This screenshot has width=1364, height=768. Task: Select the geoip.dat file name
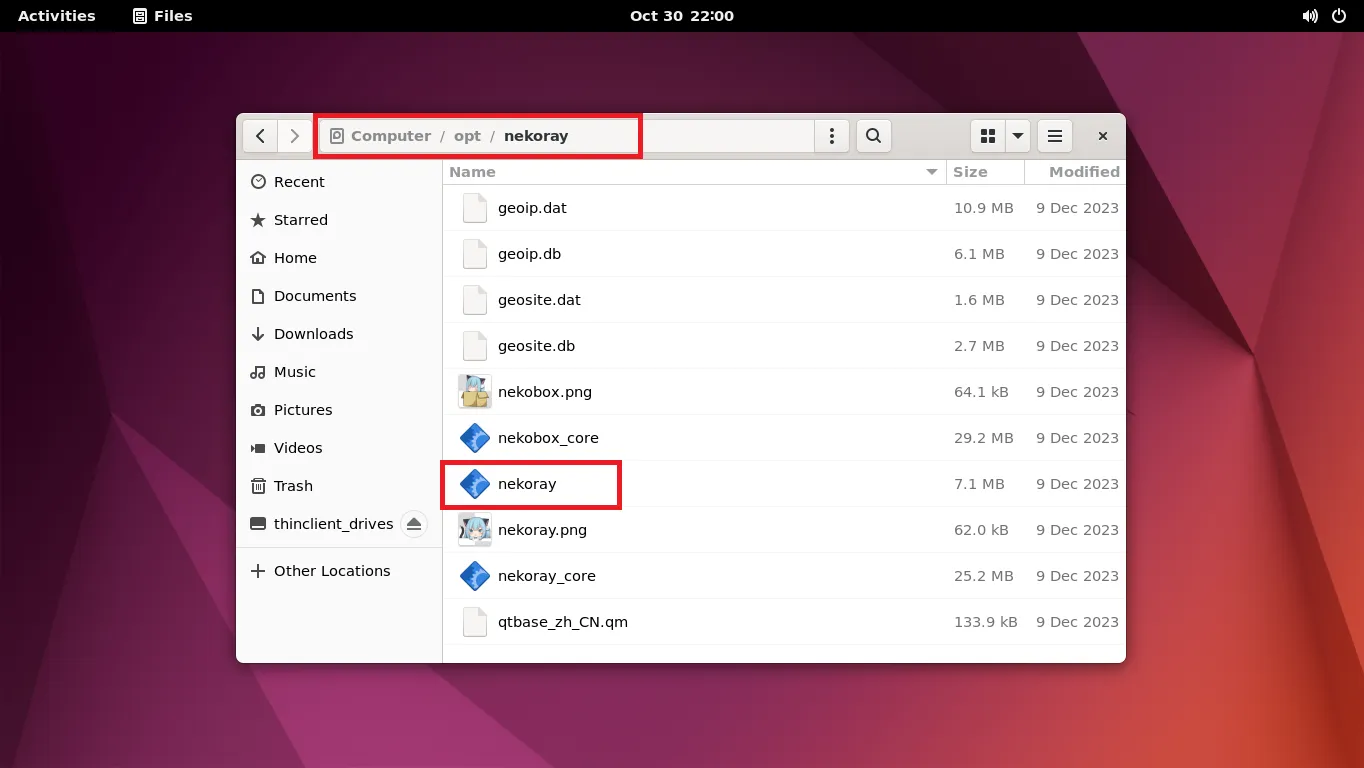(532, 208)
